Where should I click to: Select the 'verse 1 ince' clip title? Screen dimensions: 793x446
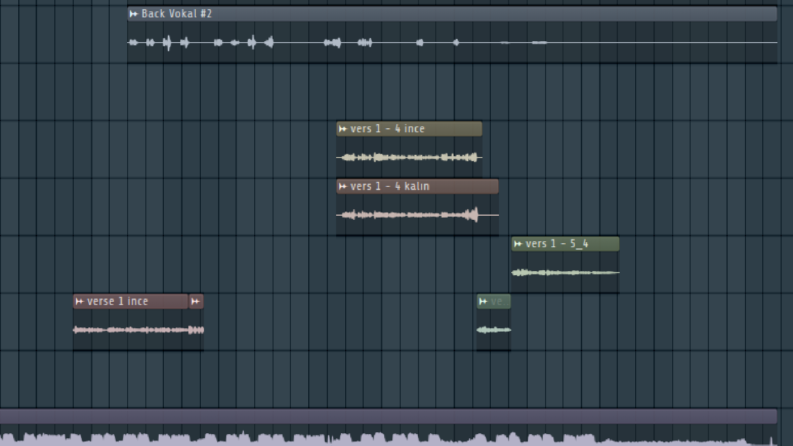tap(117, 302)
